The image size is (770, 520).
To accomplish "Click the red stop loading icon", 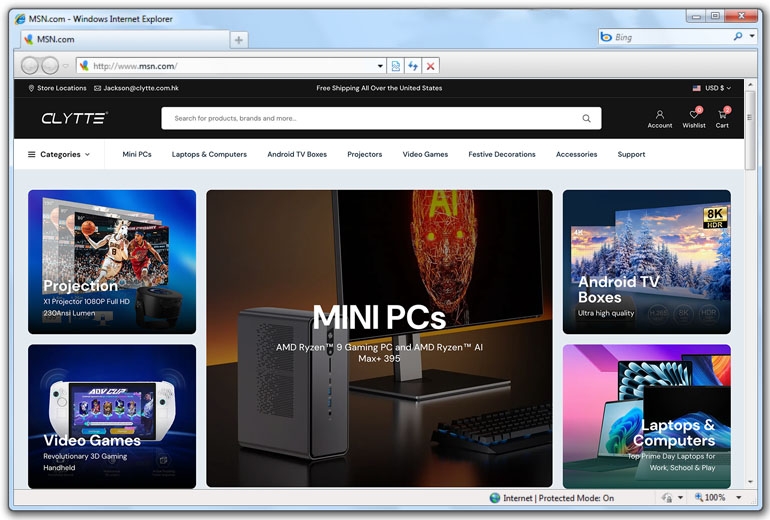I will coord(430,66).
